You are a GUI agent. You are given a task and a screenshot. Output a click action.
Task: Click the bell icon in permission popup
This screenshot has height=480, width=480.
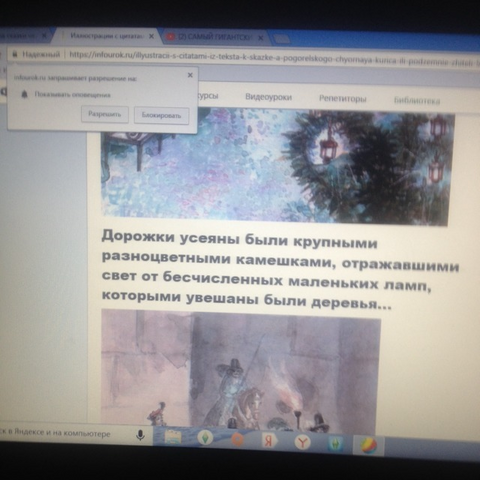pos(24,94)
